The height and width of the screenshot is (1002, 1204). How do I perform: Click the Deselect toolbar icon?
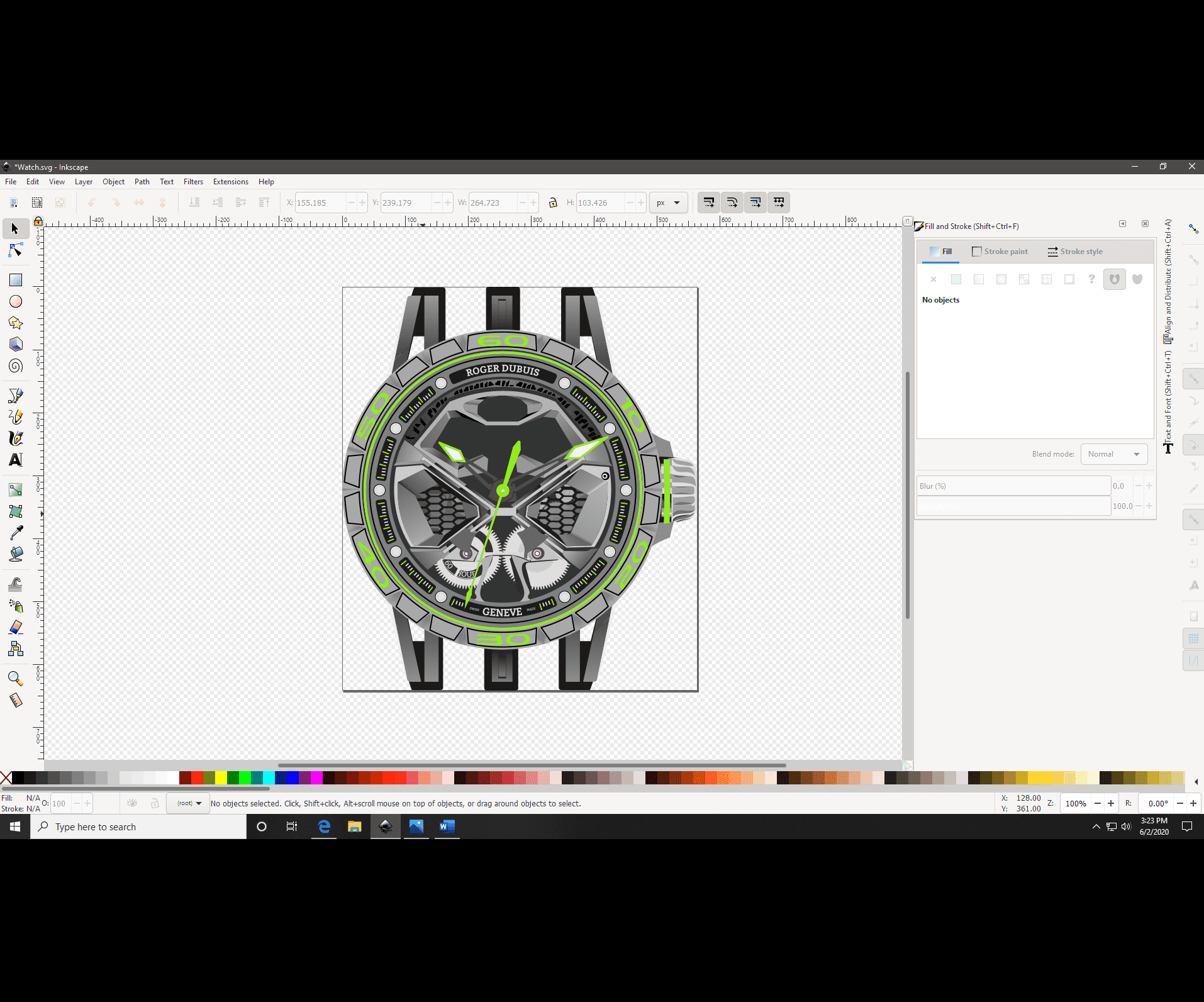point(60,203)
